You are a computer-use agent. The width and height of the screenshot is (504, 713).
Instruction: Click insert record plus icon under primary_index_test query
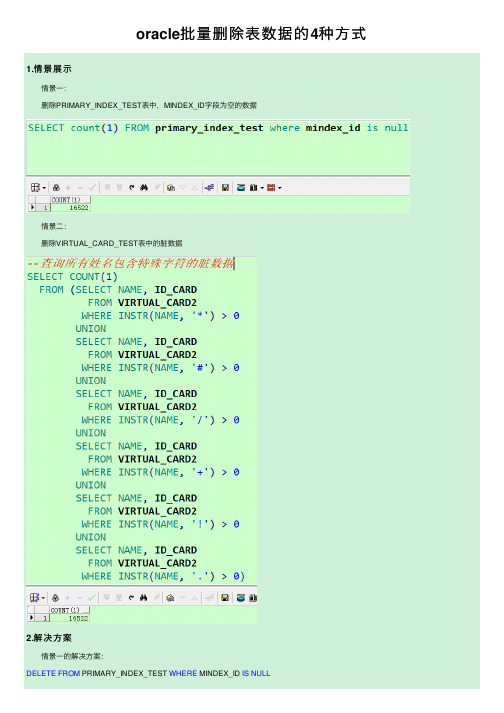point(68,187)
